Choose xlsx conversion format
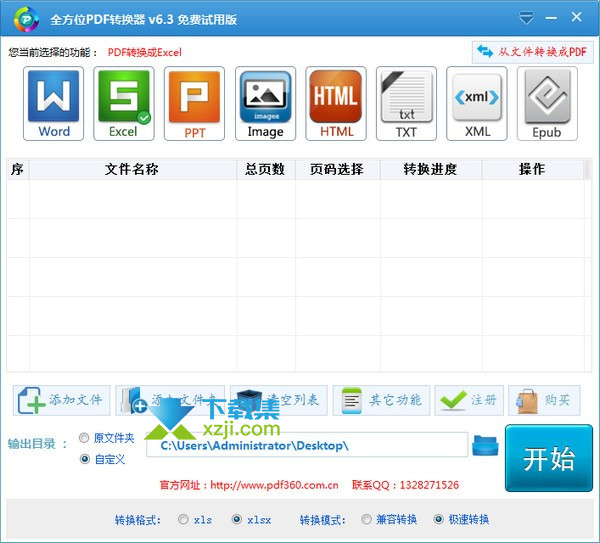Screen dimensions: 600x543 237,519
